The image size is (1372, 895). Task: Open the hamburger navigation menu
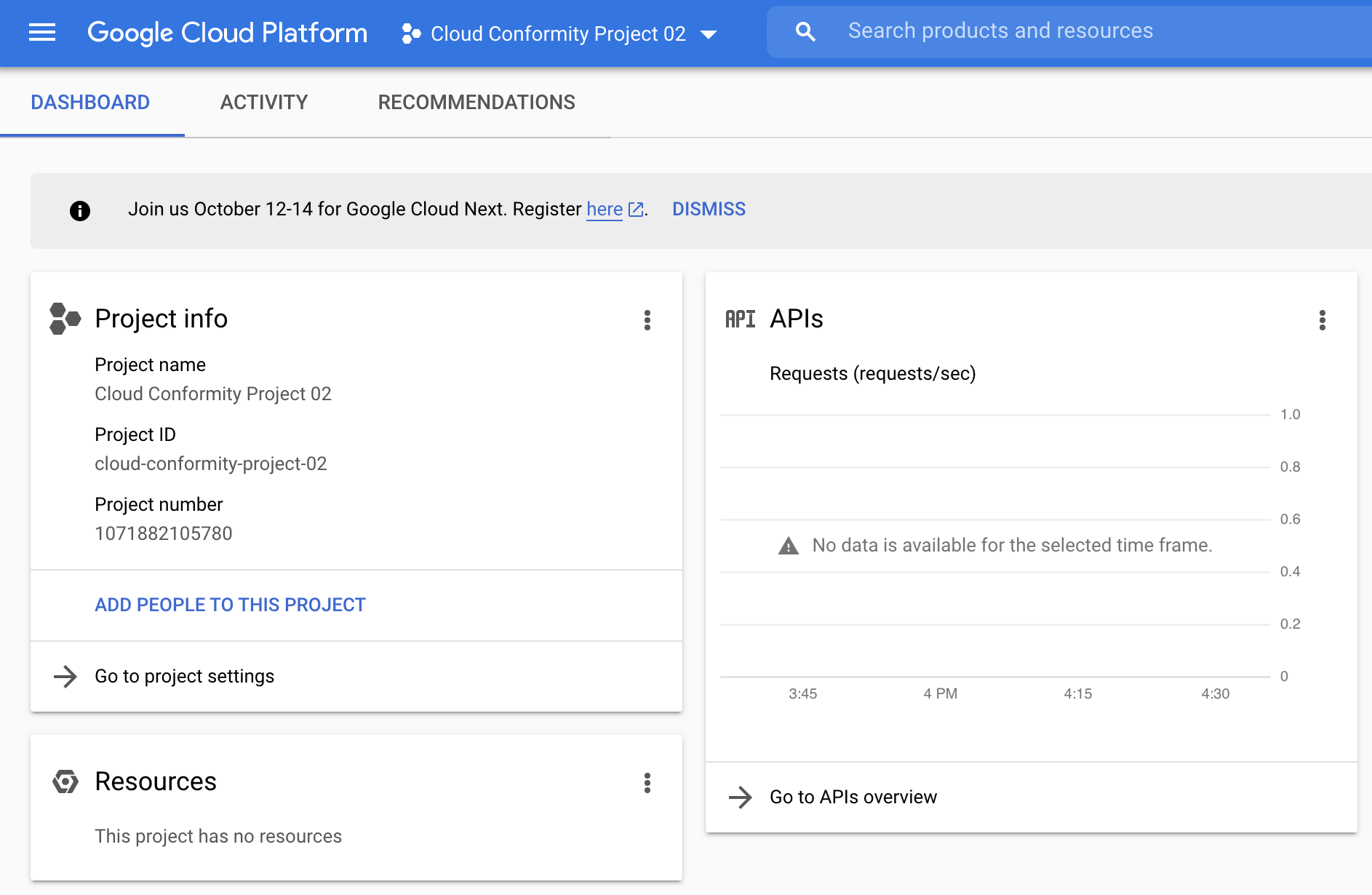(42, 33)
